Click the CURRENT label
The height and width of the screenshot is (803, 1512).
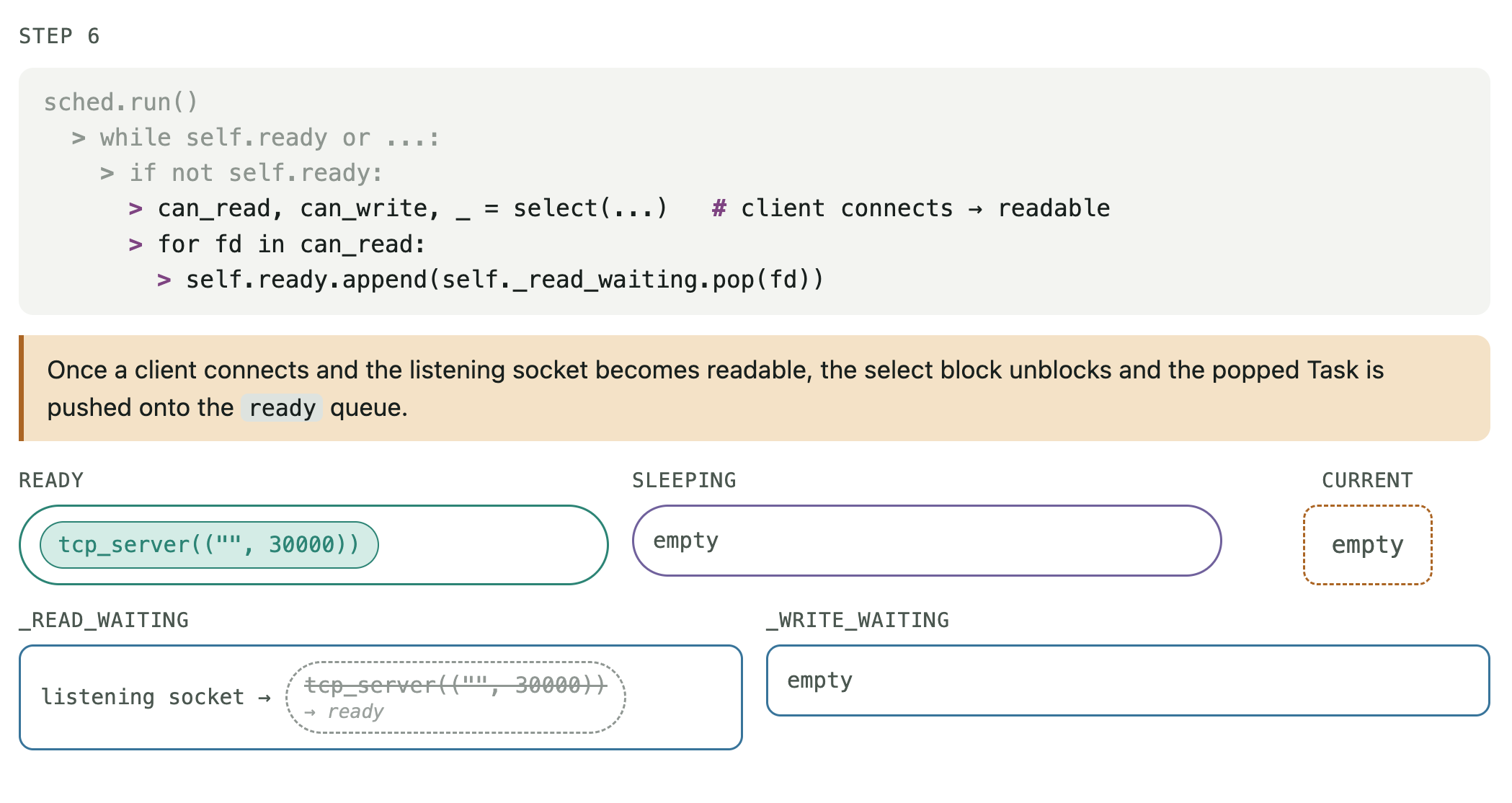tap(1367, 480)
